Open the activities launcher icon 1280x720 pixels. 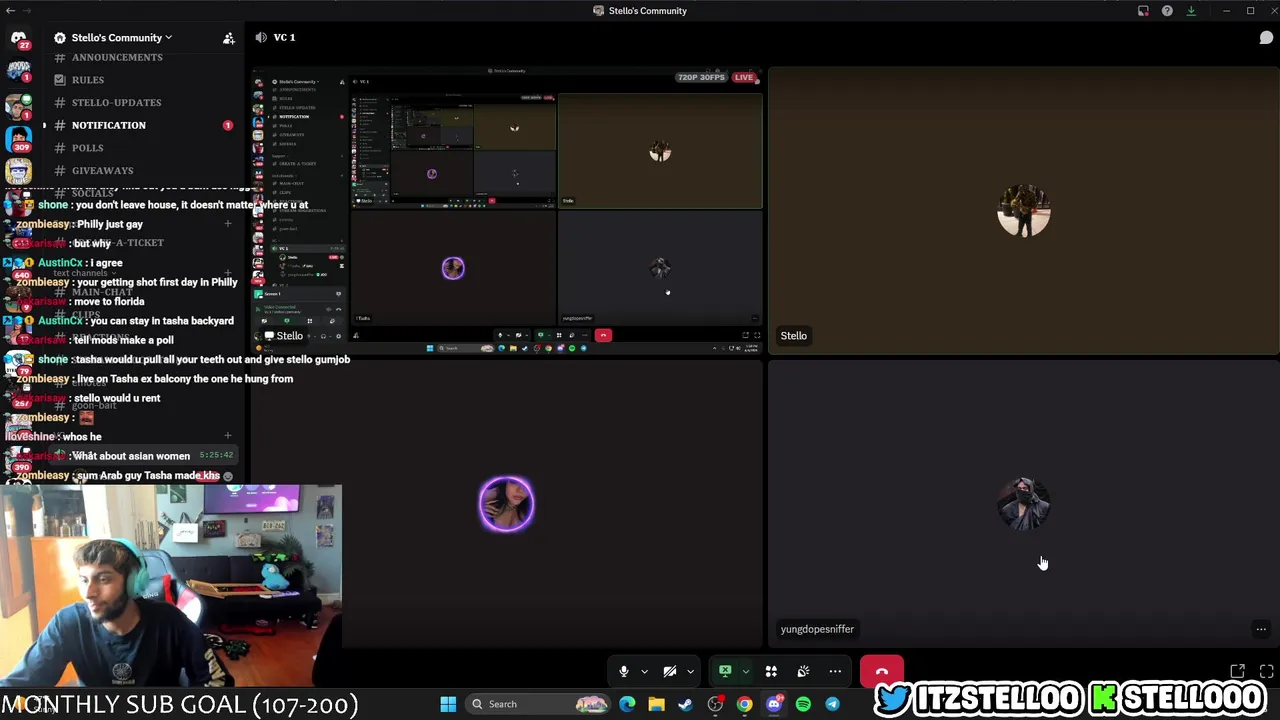(771, 672)
